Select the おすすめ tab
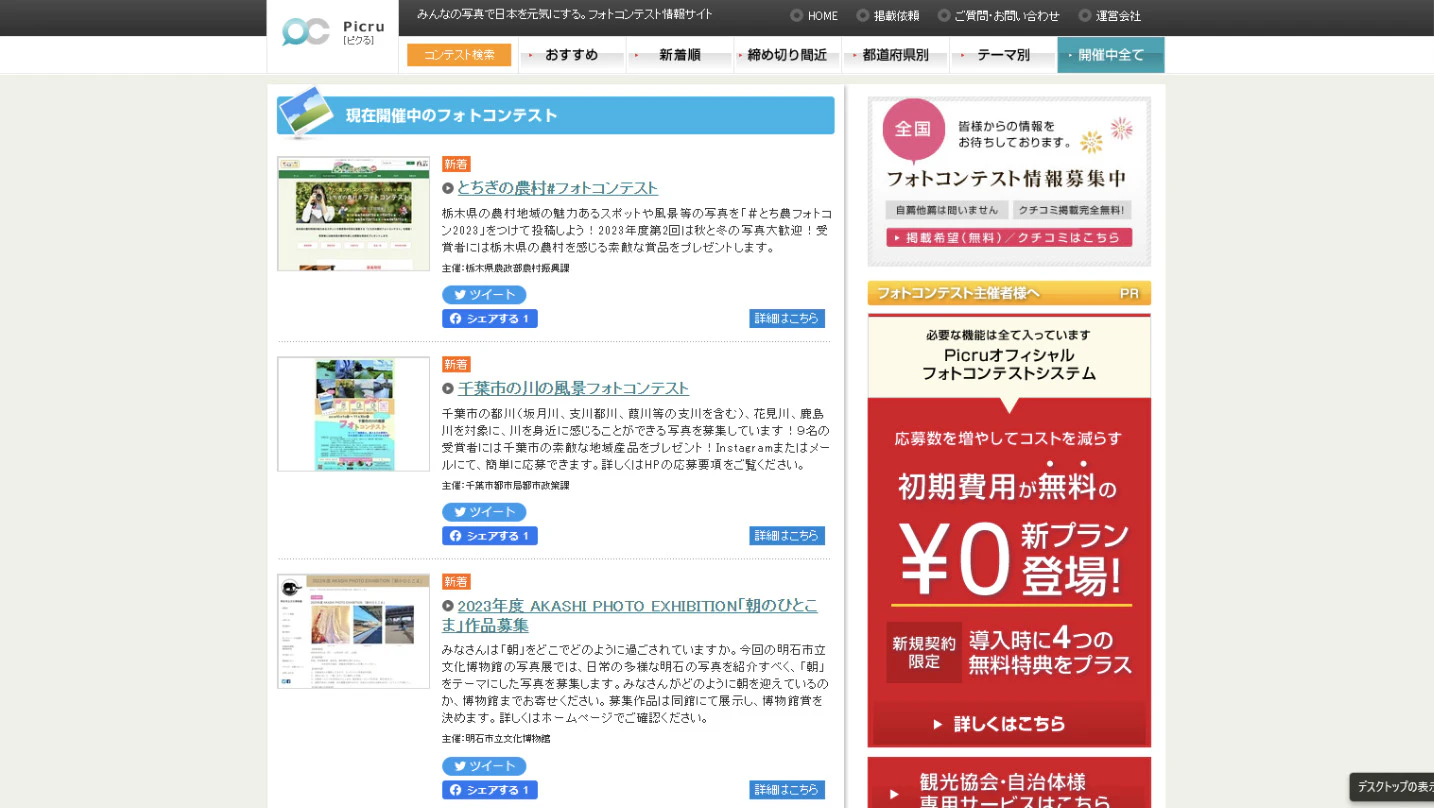 click(572, 55)
